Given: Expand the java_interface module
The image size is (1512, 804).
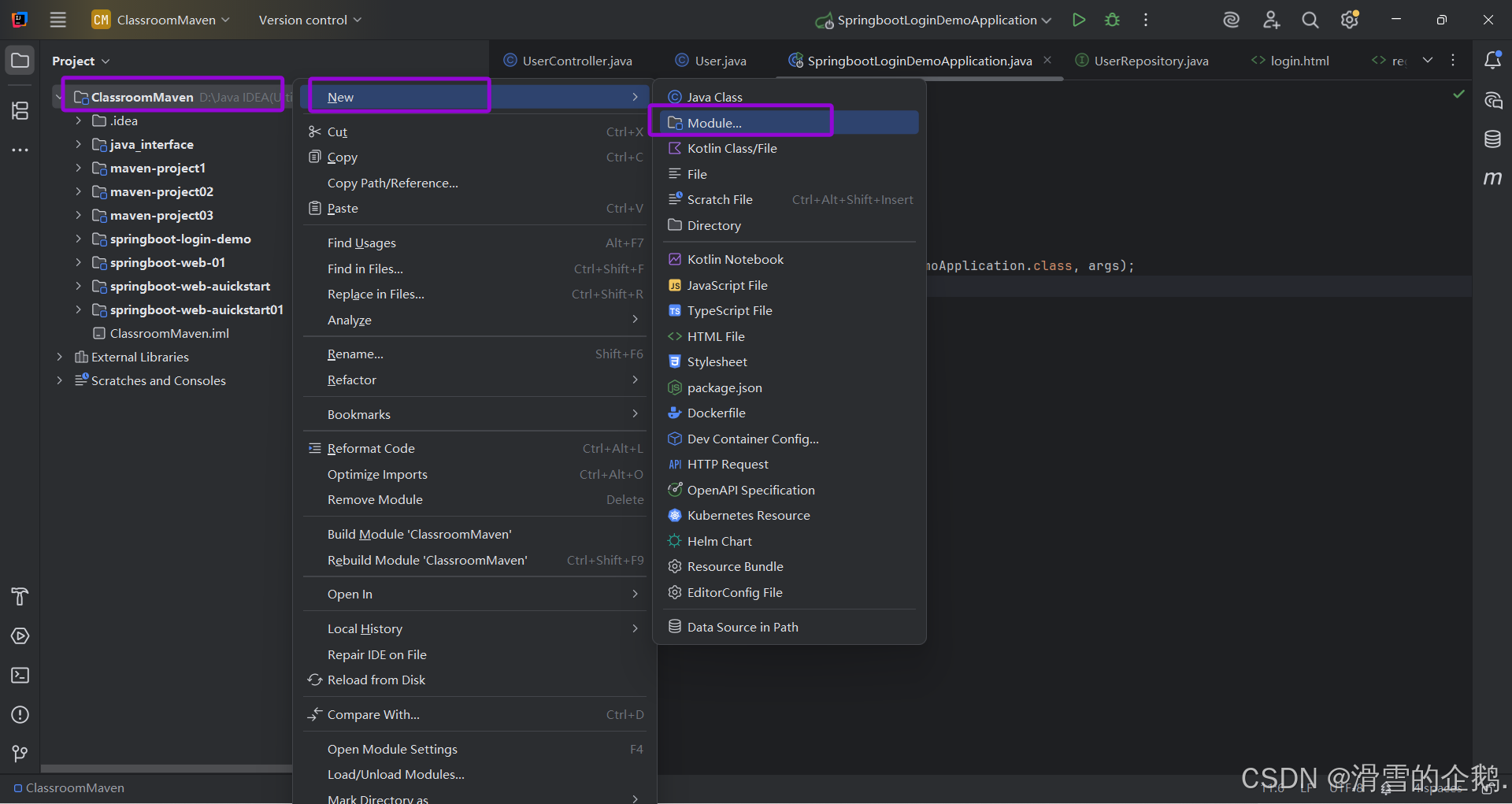Looking at the screenshot, I should 78,144.
